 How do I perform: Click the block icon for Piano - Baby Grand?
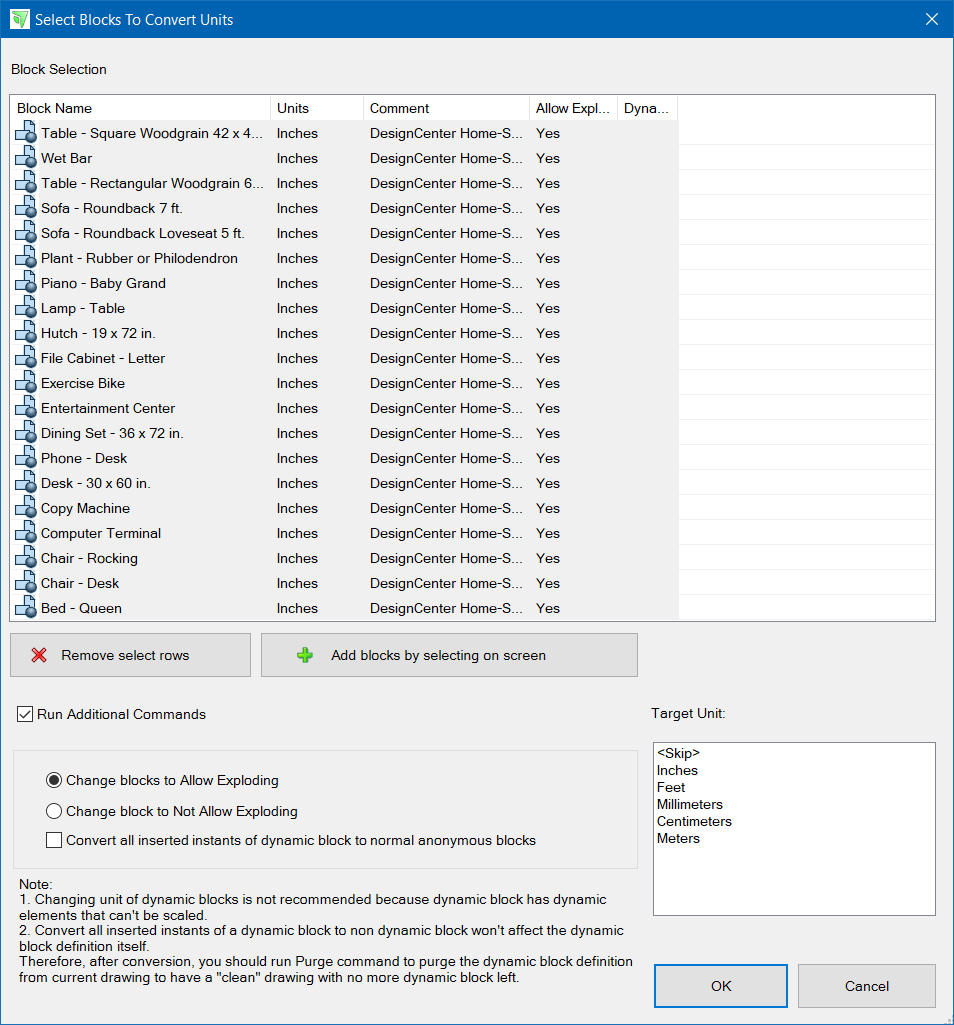pos(26,283)
